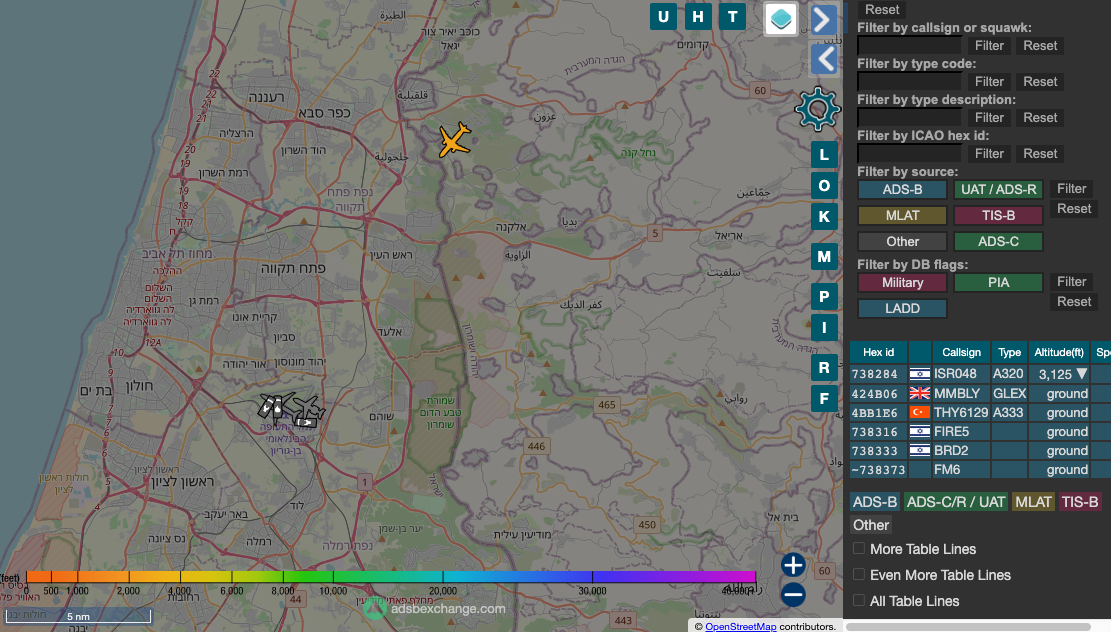Reset the DB flags filter
Viewport: 1111px width, 632px height.
tap(1074, 301)
